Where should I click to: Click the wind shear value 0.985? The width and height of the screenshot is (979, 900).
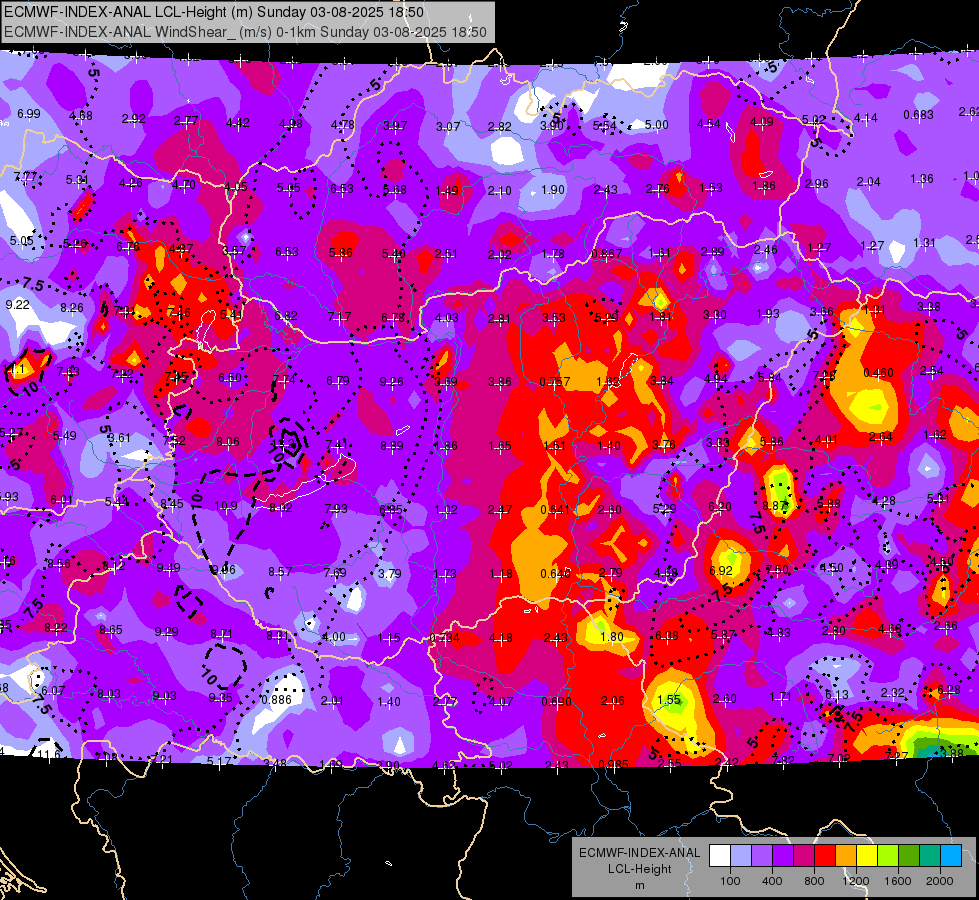click(613, 765)
